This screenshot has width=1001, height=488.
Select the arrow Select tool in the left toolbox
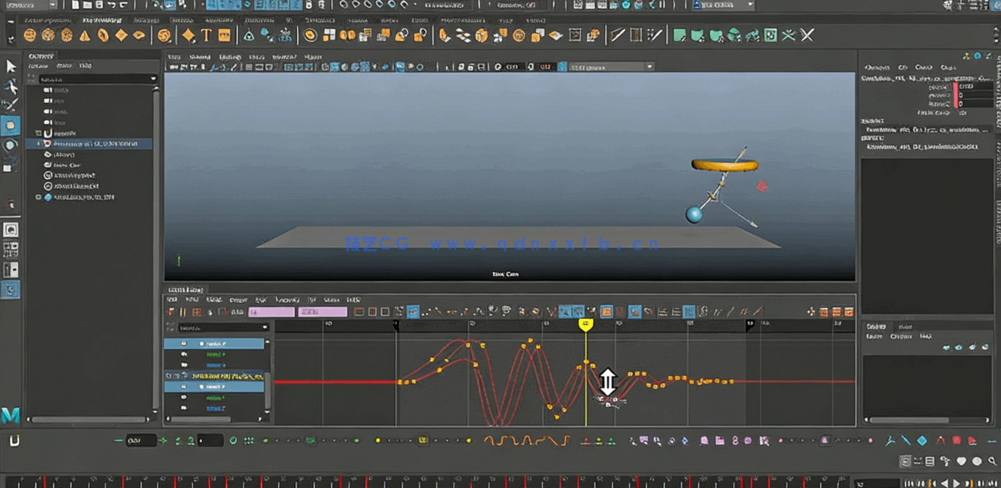(x=11, y=66)
